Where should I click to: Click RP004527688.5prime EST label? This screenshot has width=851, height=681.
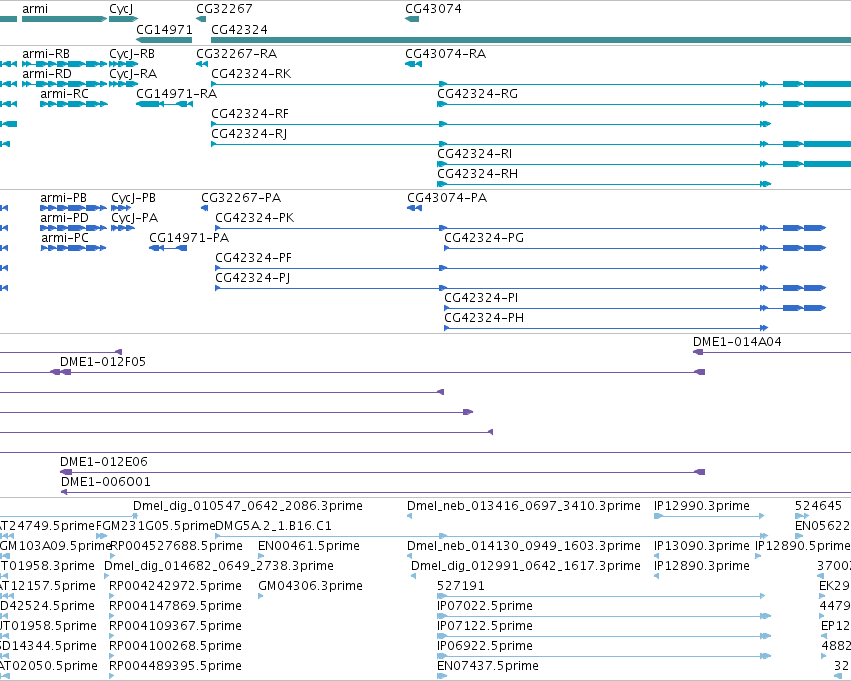[176, 546]
